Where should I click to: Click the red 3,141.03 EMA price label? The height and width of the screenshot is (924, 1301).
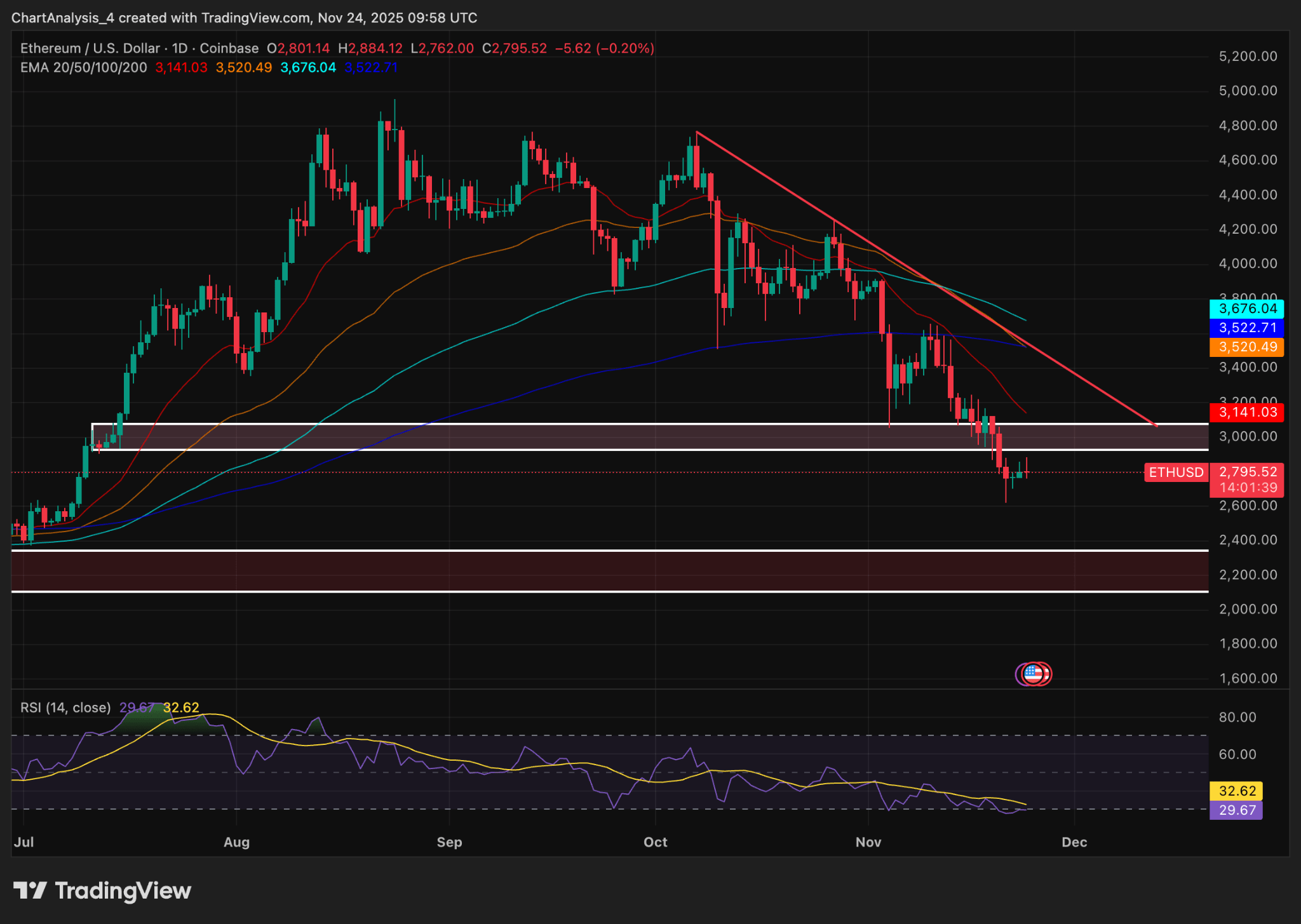click(x=1247, y=412)
